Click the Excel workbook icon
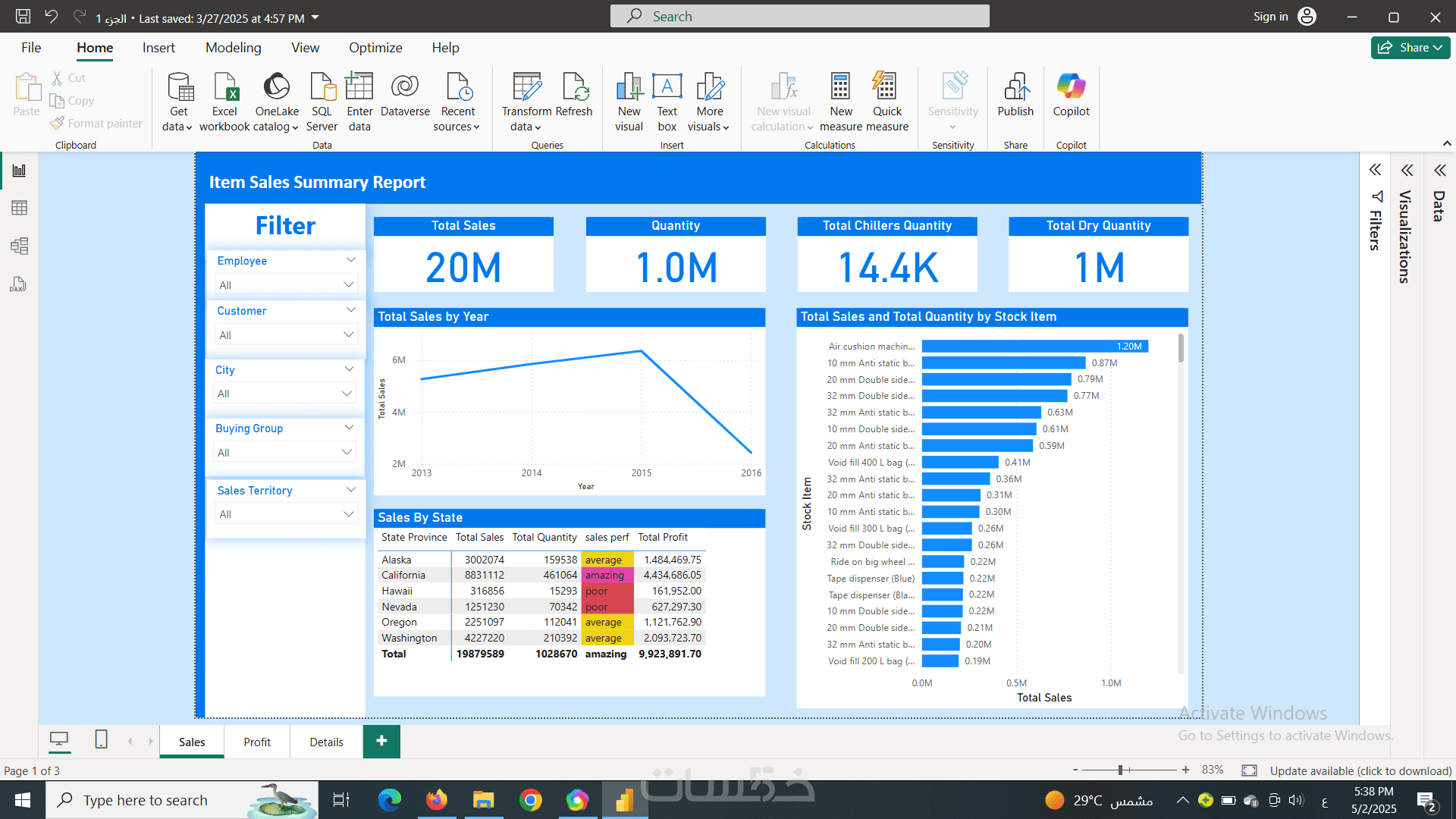This screenshot has width=1456, height=819. [224, 88]
